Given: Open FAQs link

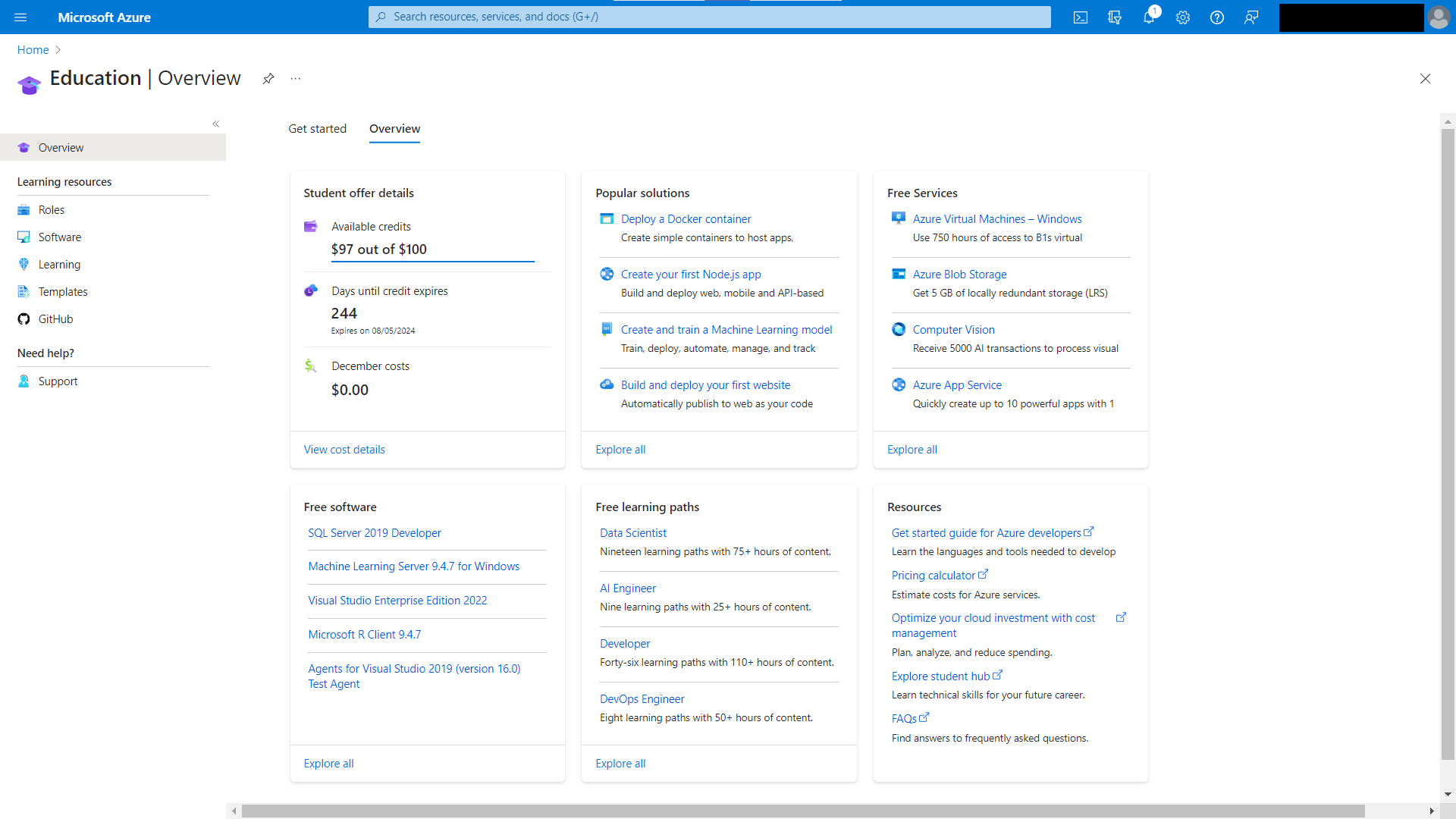Looking at the screenshot, I should coord(910,719).
